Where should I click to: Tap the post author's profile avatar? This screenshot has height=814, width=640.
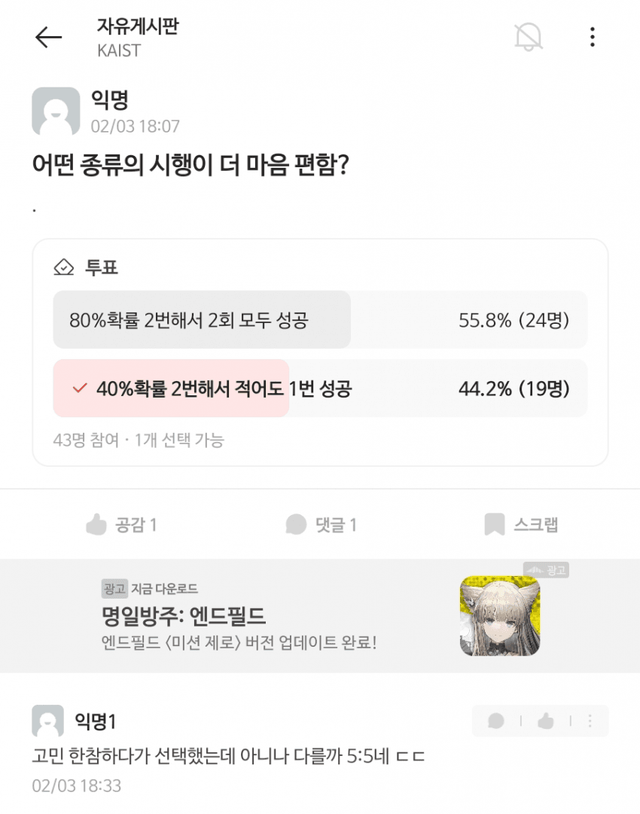click(x=56, y=111)
